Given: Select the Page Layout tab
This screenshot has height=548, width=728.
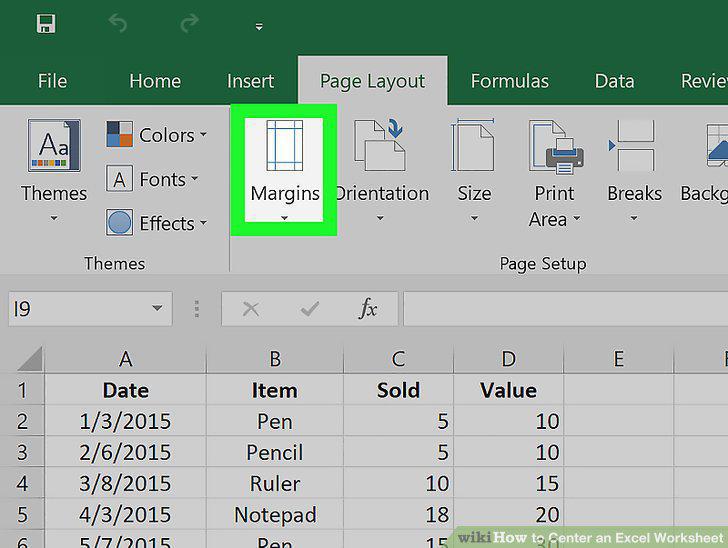Looking at the screenshot, I should (x=372, y=81).
